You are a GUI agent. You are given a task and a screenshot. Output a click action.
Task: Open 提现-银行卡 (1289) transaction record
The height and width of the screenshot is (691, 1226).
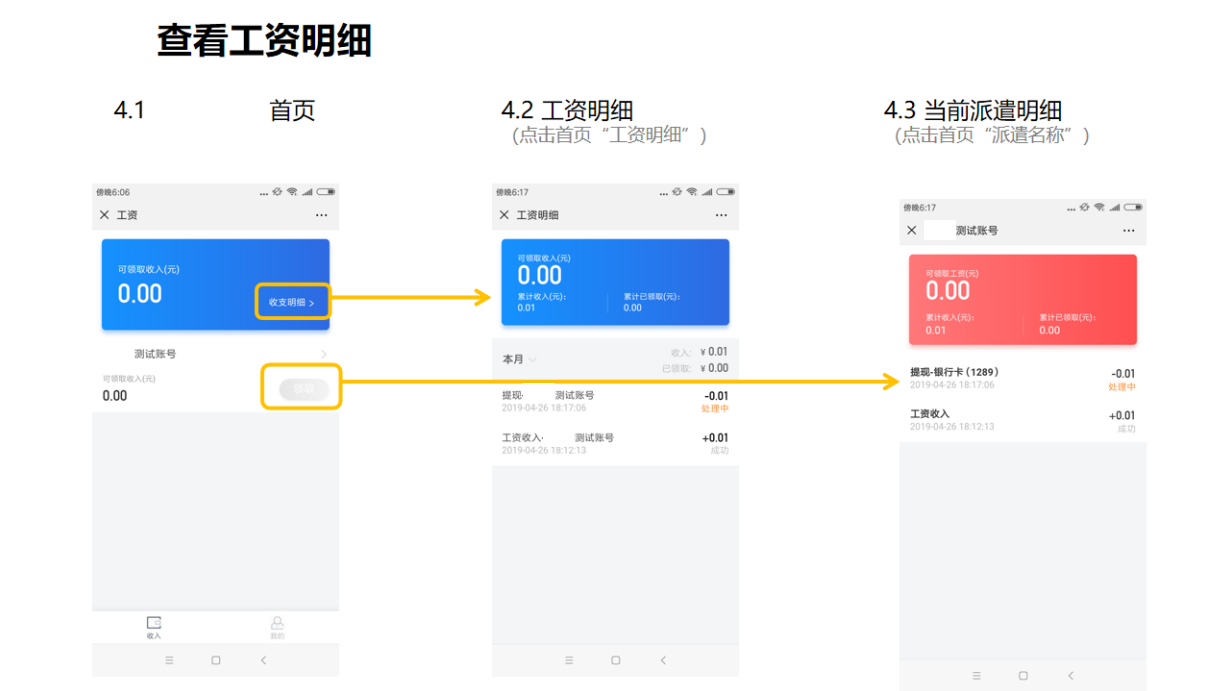click(x=1022, y=378)
